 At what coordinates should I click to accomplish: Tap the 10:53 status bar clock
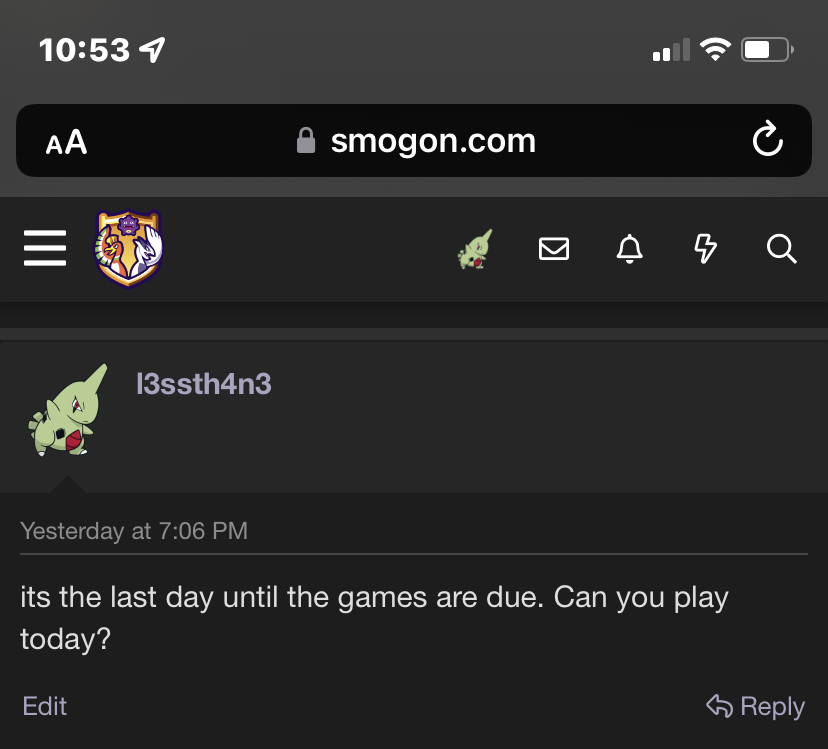click(x=85, y=49)
